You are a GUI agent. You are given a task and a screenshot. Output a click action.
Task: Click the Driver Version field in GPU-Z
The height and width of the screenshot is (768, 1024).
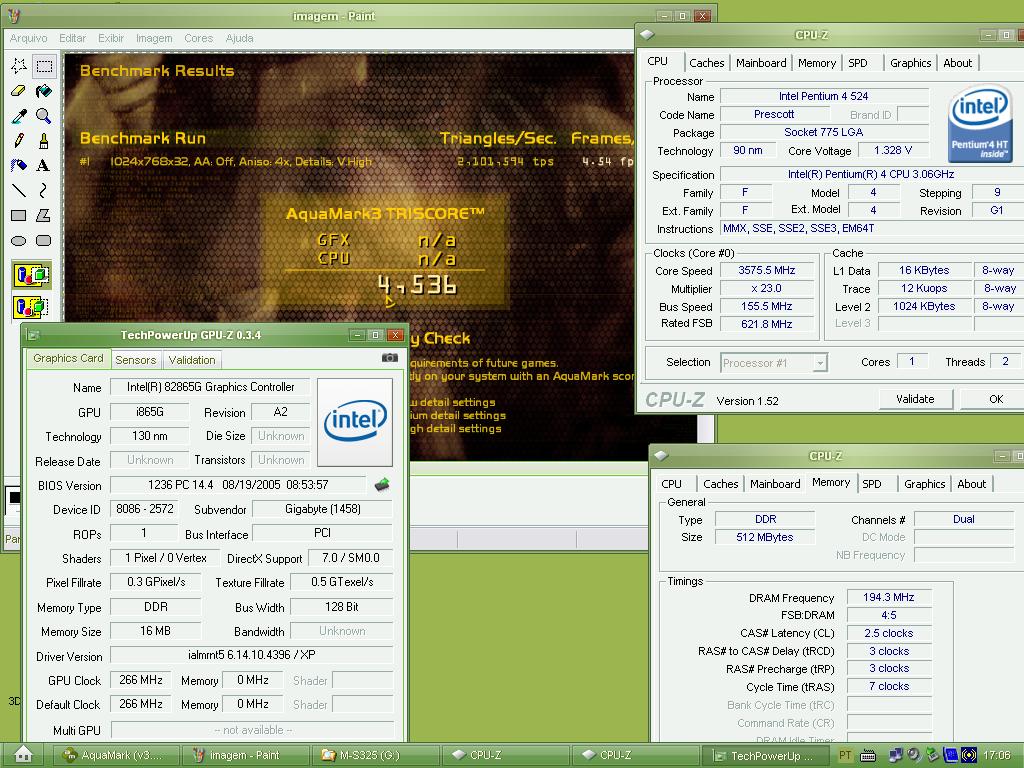coord(251,655)
